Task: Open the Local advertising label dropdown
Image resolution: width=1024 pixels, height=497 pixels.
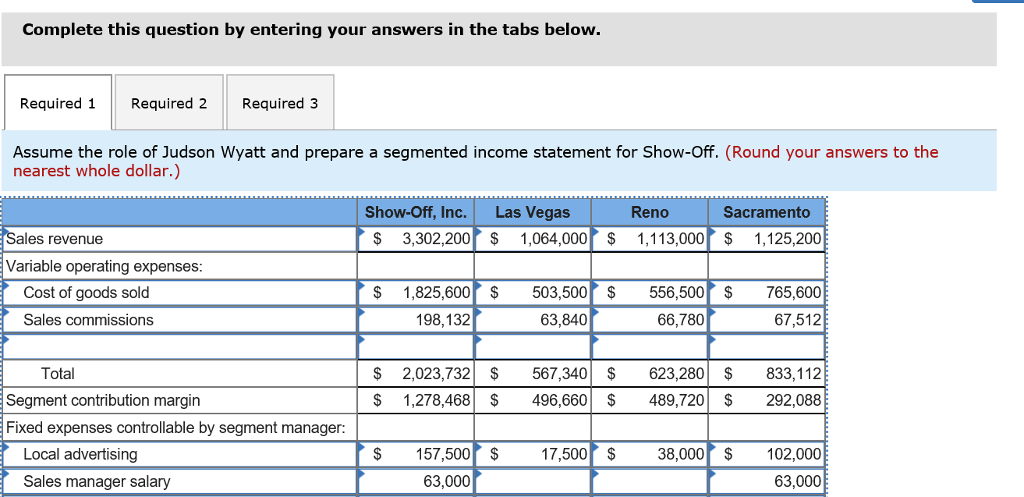Action: 180,454
